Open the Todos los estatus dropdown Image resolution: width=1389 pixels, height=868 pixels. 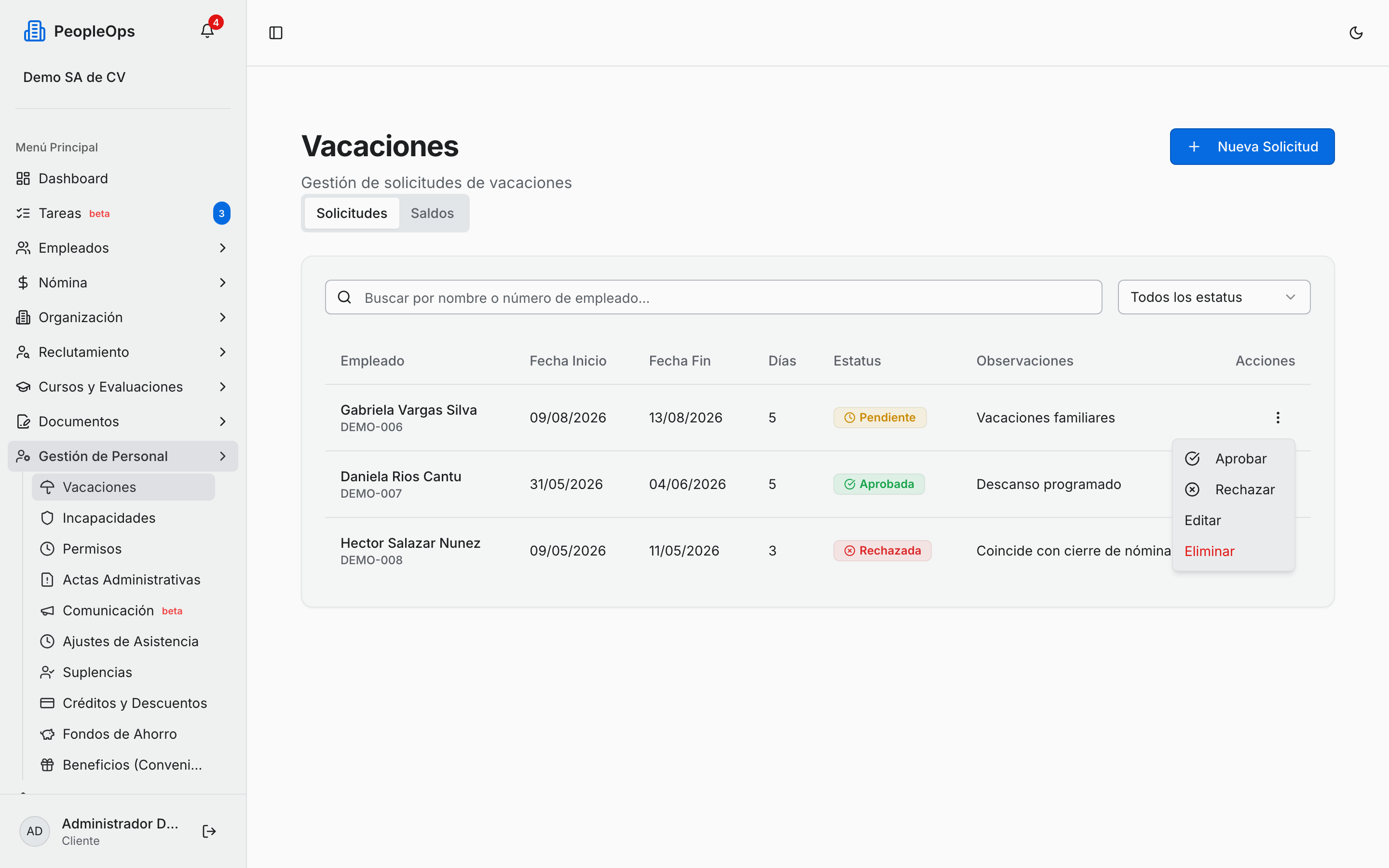[1214, 298]
